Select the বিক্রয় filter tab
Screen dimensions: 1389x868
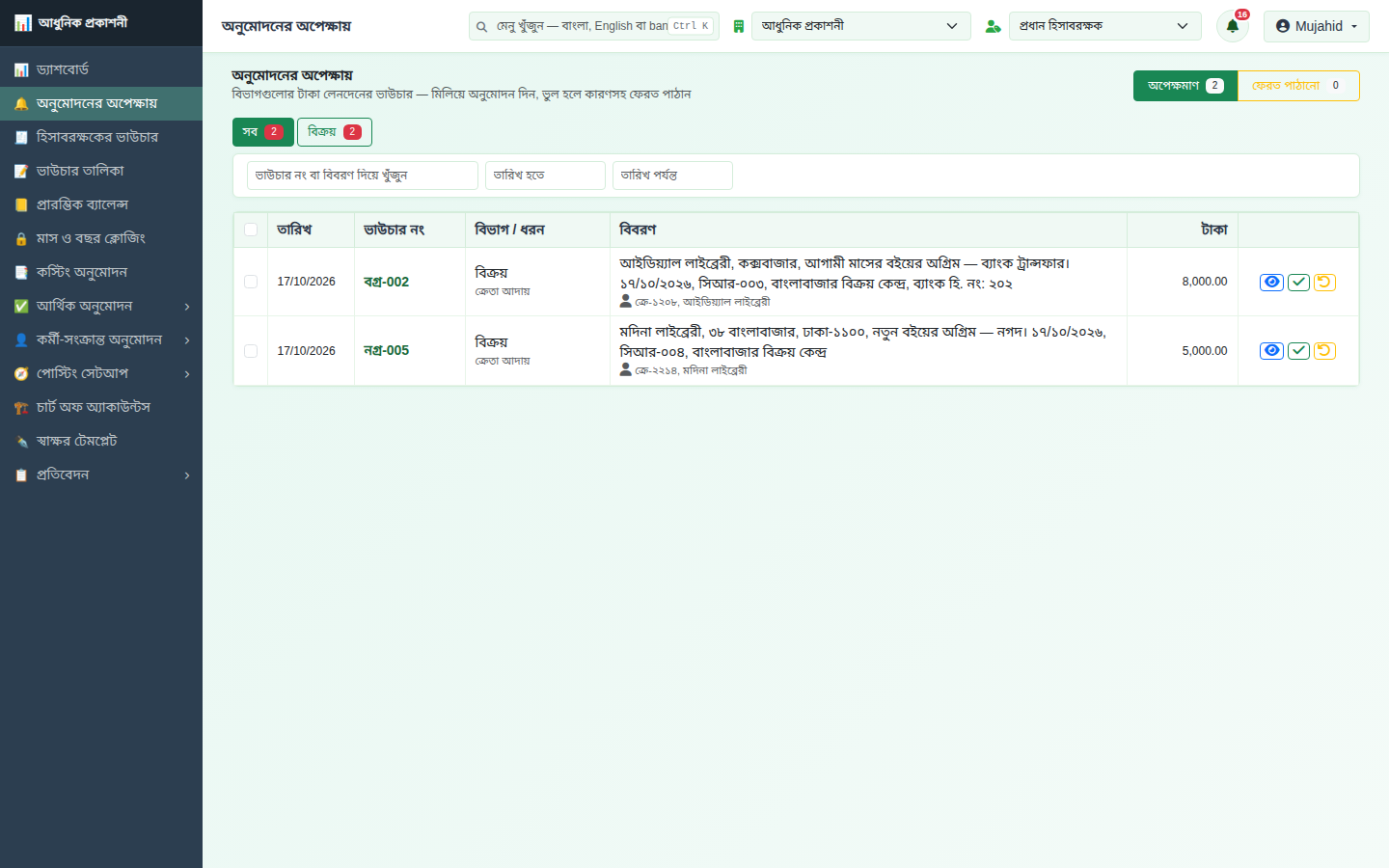[334, 132]
